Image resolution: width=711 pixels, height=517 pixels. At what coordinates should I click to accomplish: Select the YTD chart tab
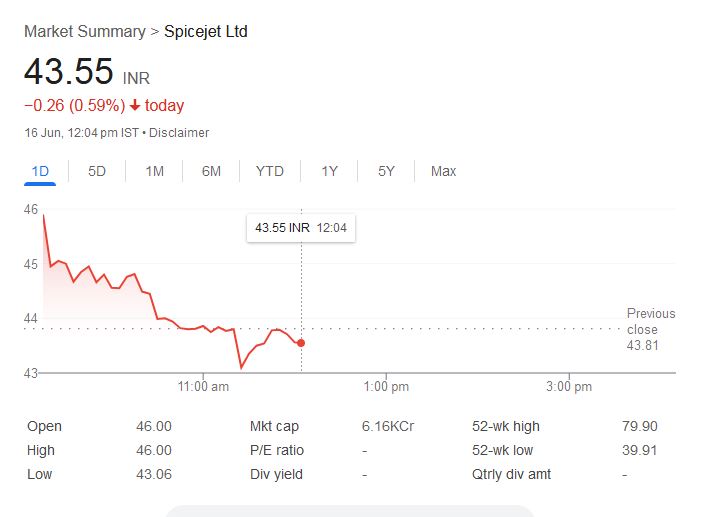[x=269, y=171]
